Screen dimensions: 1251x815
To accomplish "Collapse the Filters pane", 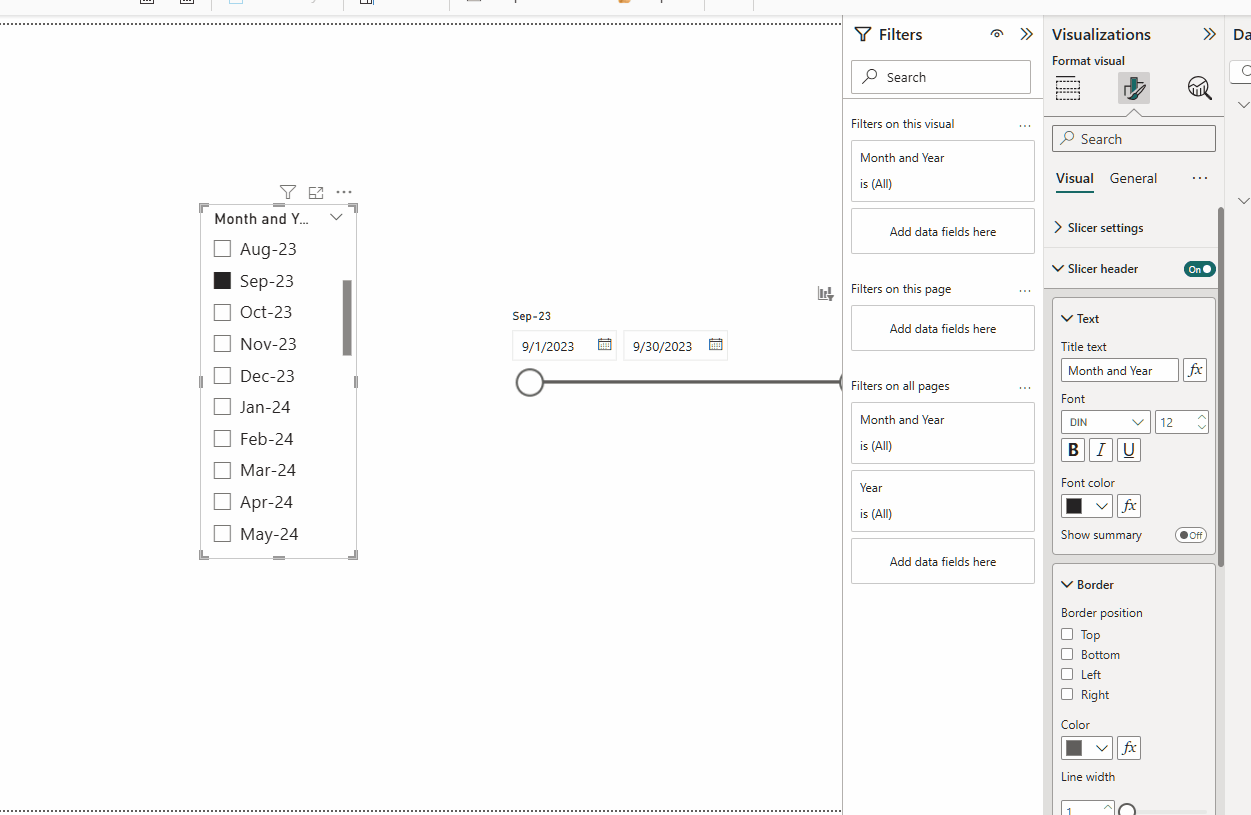I will (1026, 34).
